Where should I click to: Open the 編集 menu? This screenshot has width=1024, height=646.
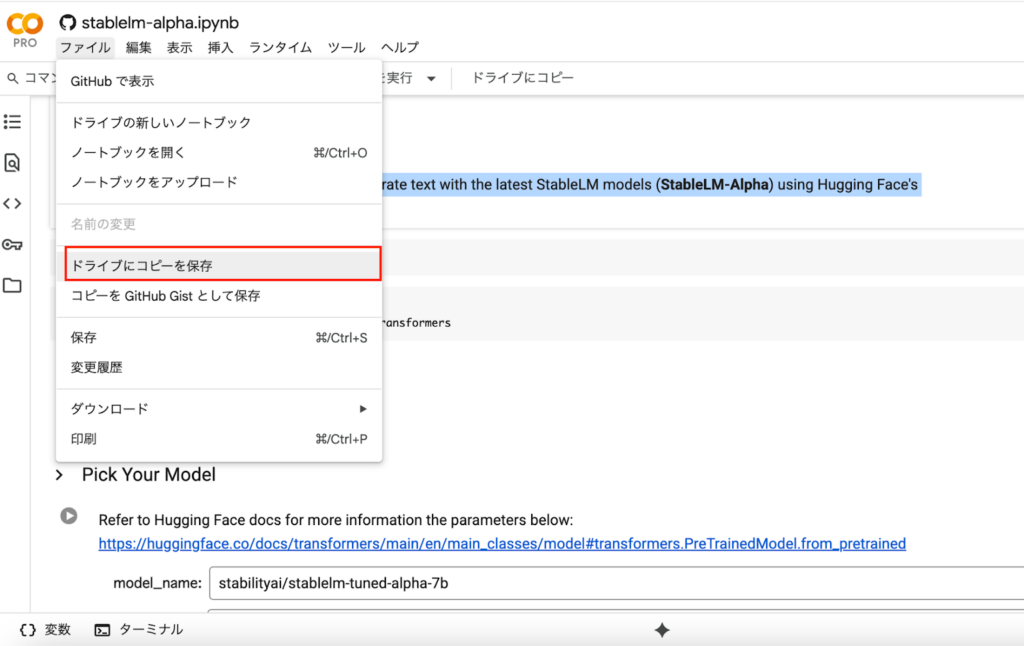coord(138,48)
